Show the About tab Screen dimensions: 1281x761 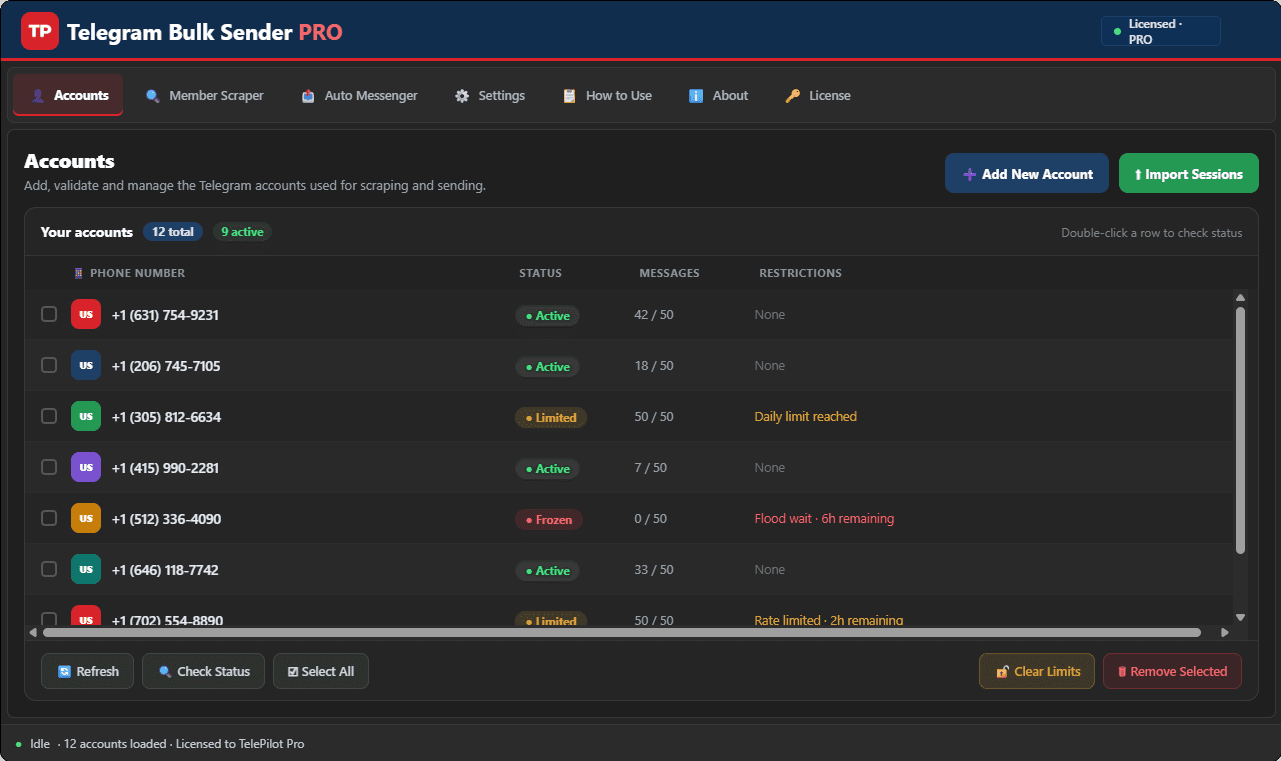click(x=718, y=95)
